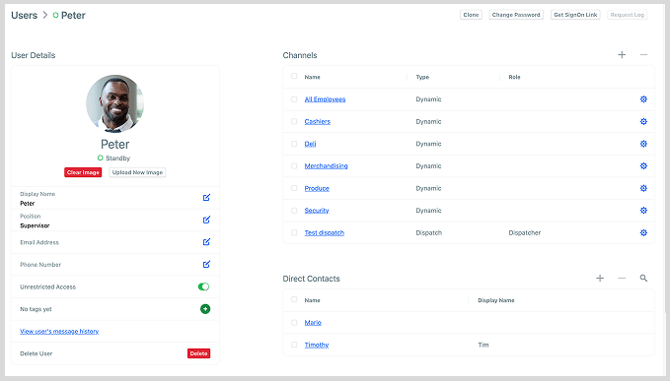Open Timothy direct contact link

coord(317,345)
